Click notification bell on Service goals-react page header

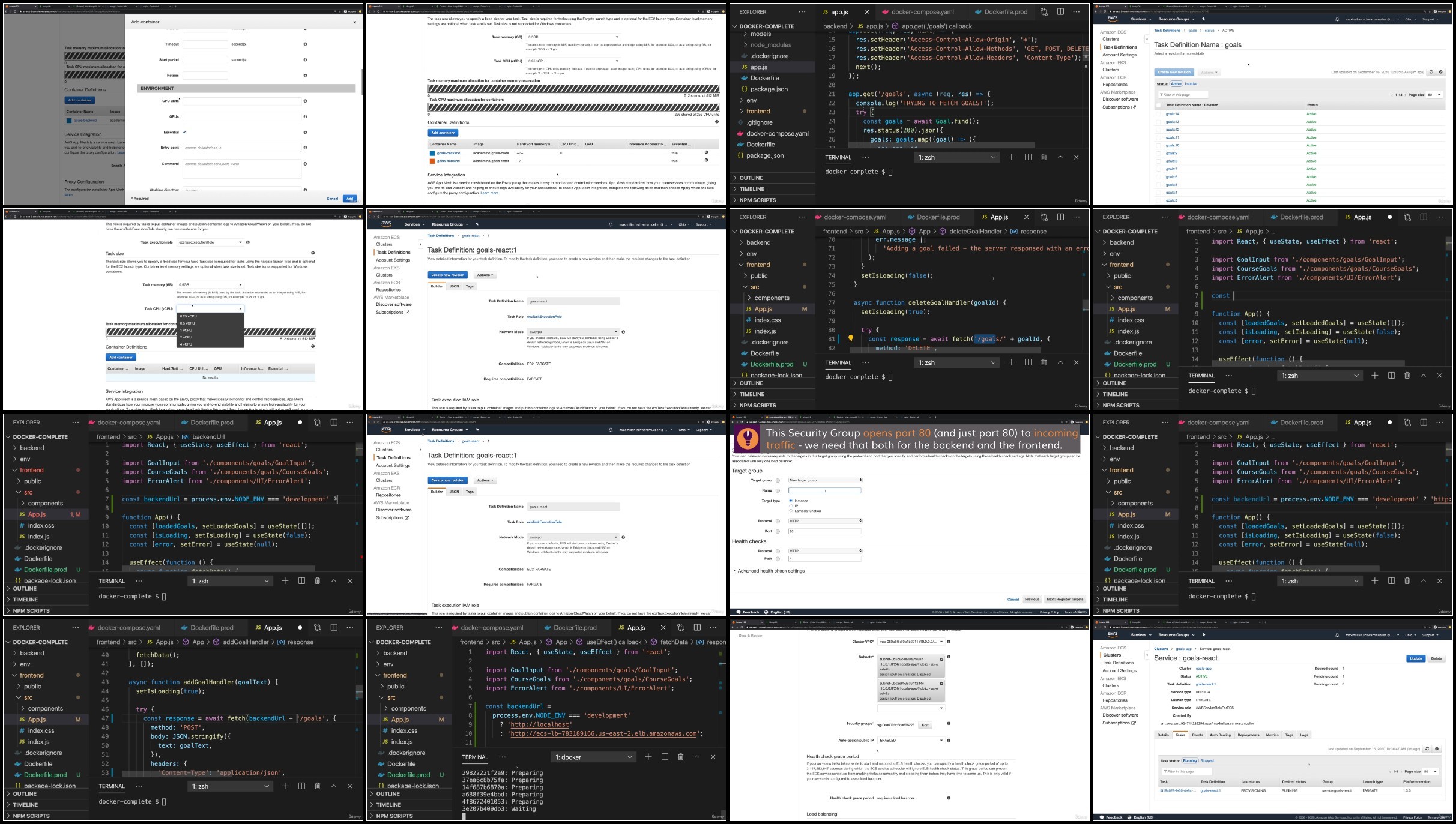[1337, 635]
